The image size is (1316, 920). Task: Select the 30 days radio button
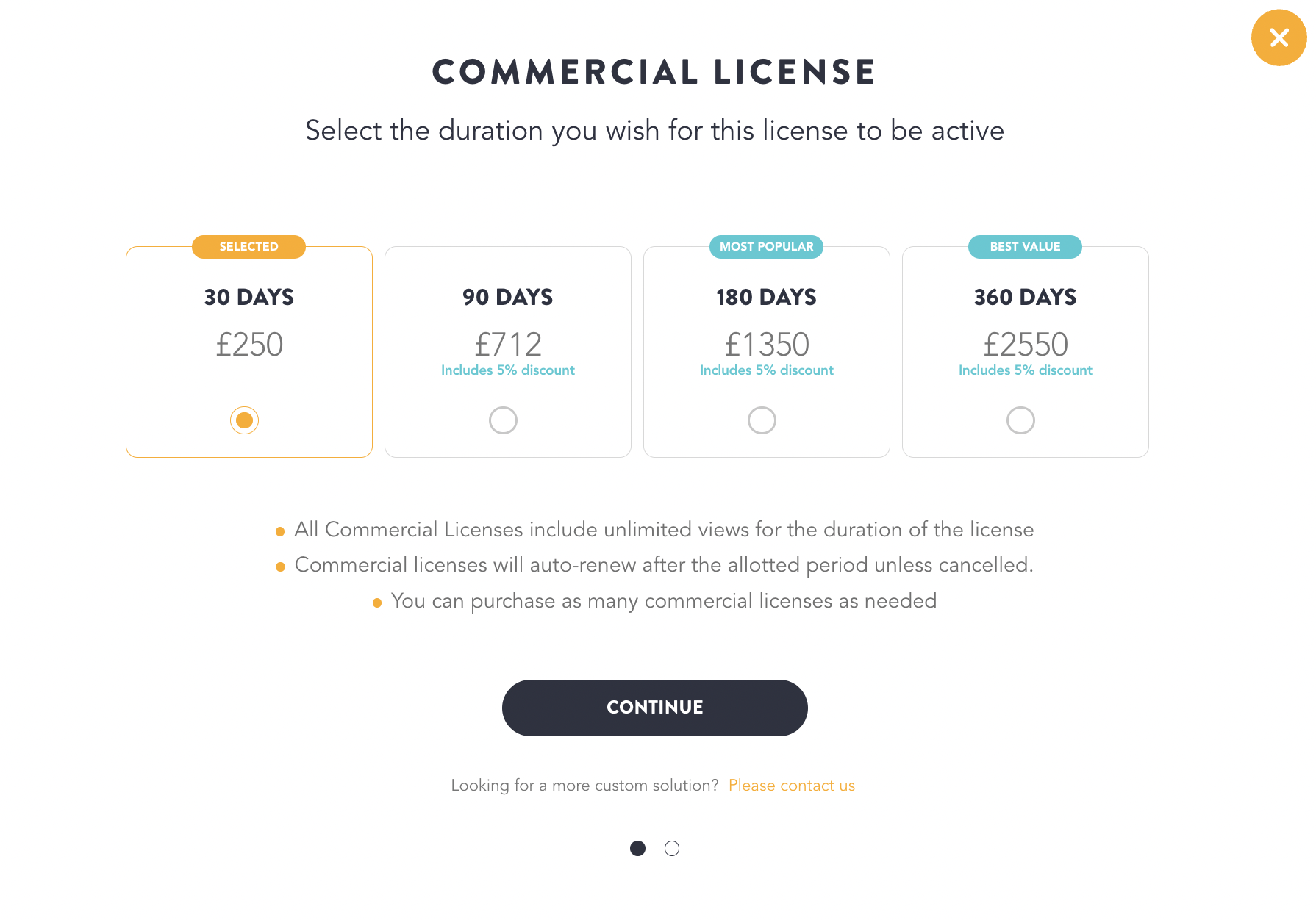point(244,420)
